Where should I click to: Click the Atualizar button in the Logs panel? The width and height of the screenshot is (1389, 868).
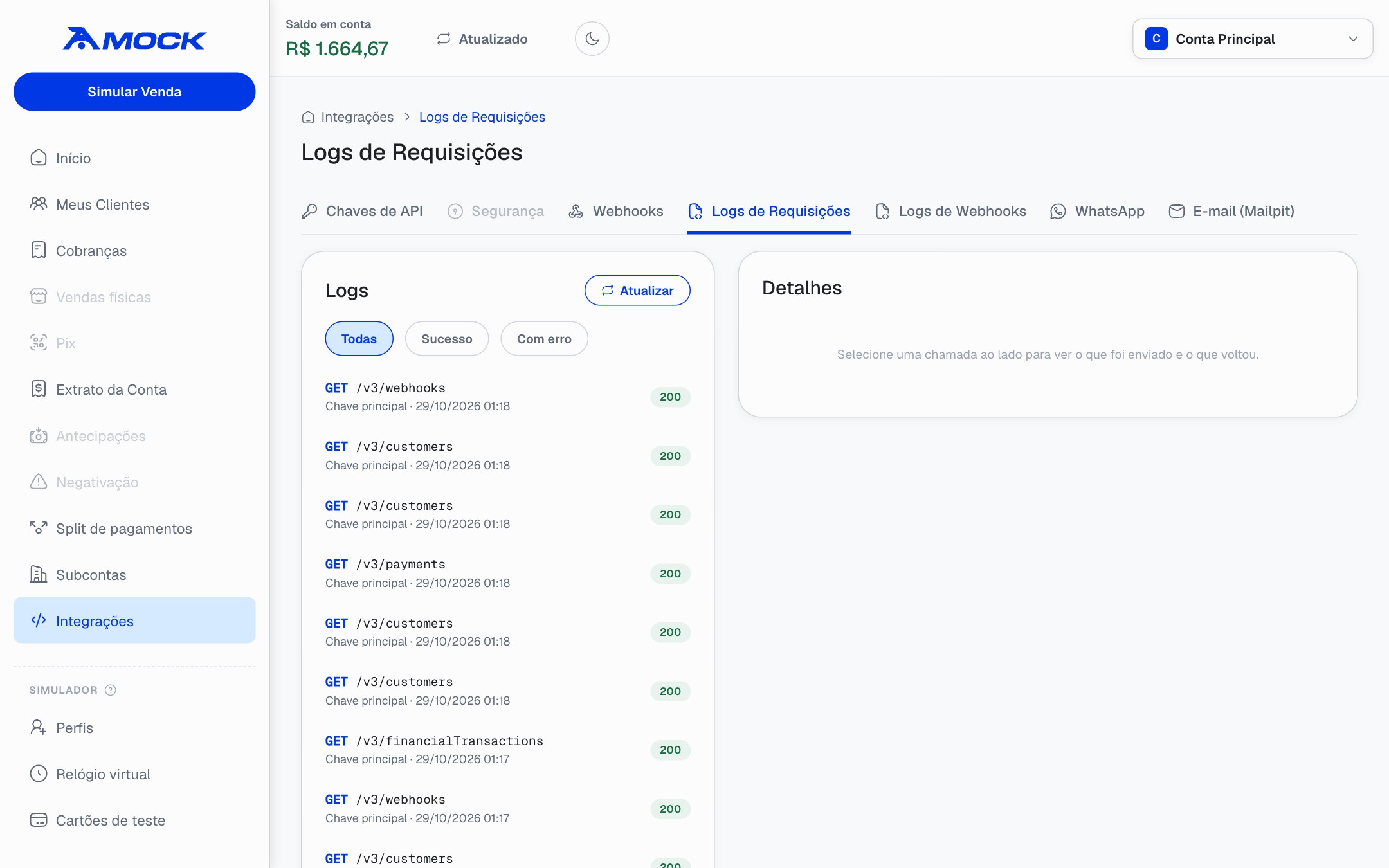pos(637,291)
